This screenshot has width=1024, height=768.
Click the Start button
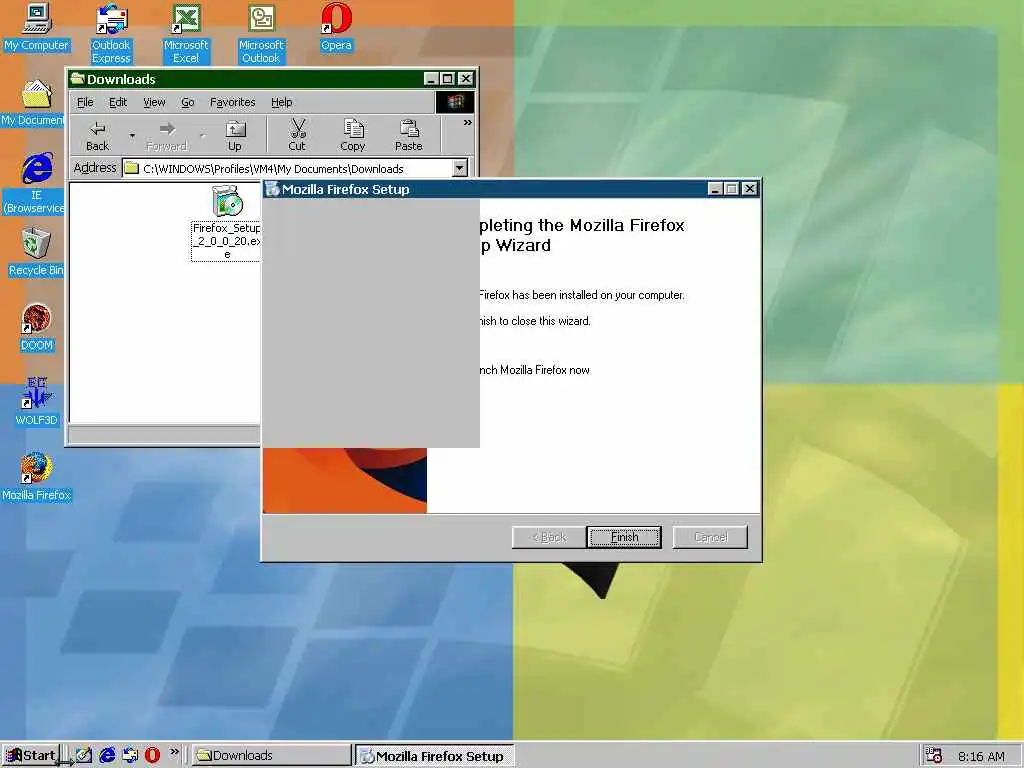click(31, 756)
